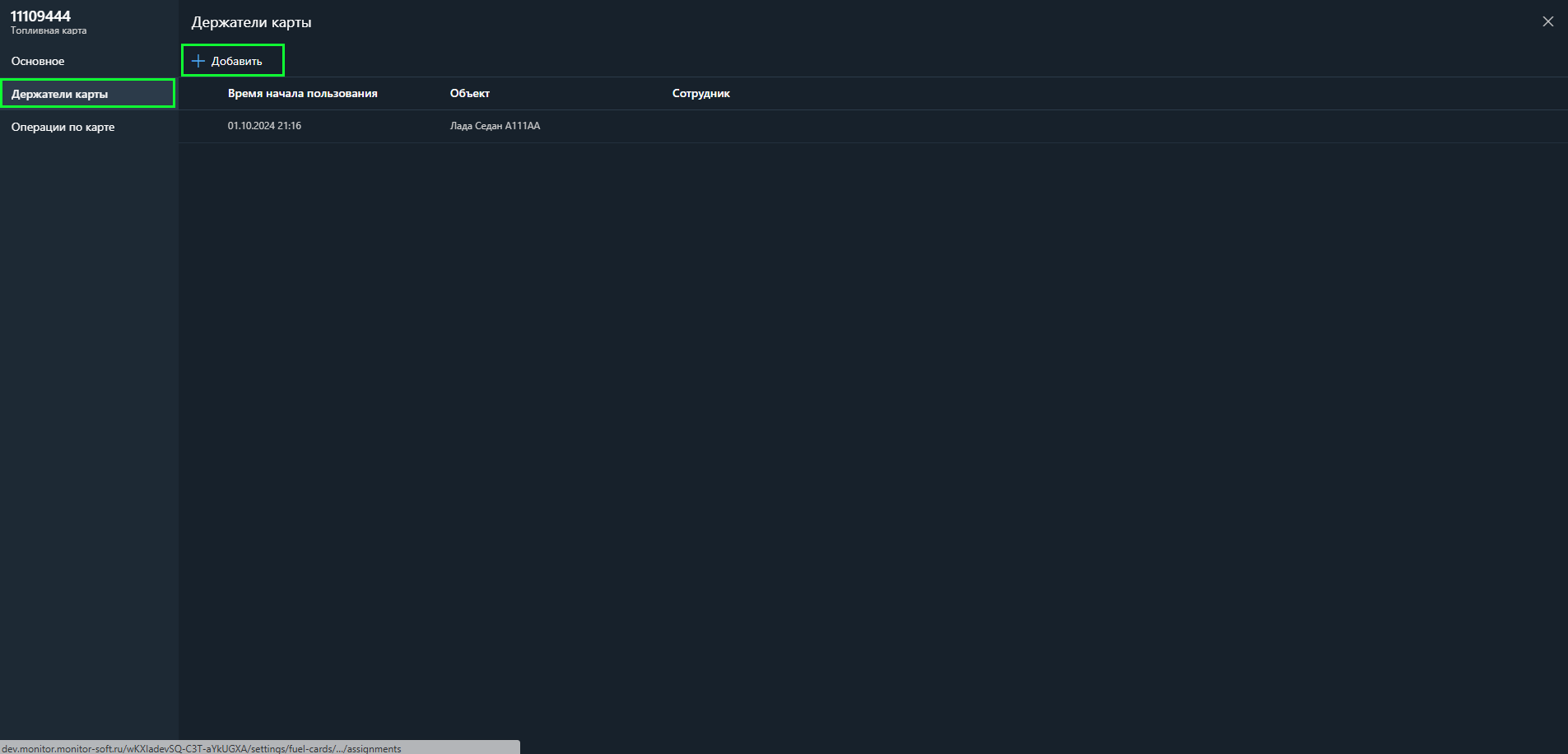Viewport: 1568px width, 754px height.
Task: Click the plus icon beside Добавить
Action: (x=198, y=61)
